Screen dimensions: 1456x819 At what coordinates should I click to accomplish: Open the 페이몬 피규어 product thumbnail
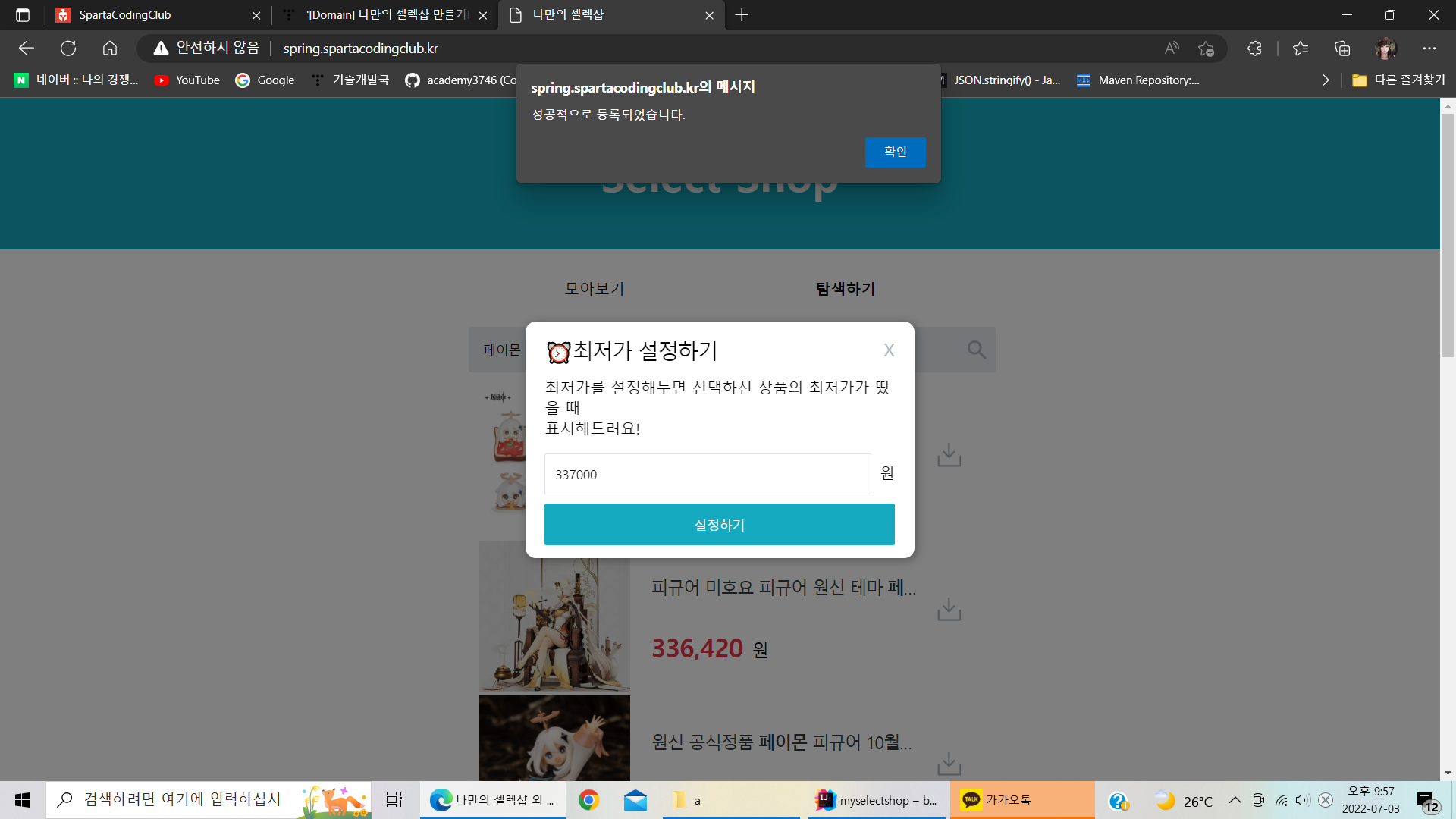(554, 738)
